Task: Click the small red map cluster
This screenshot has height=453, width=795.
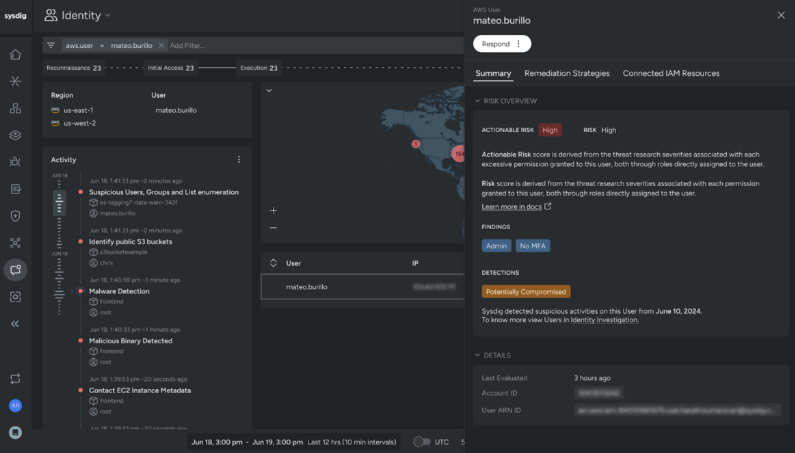Action: click(x=416, y=144)
